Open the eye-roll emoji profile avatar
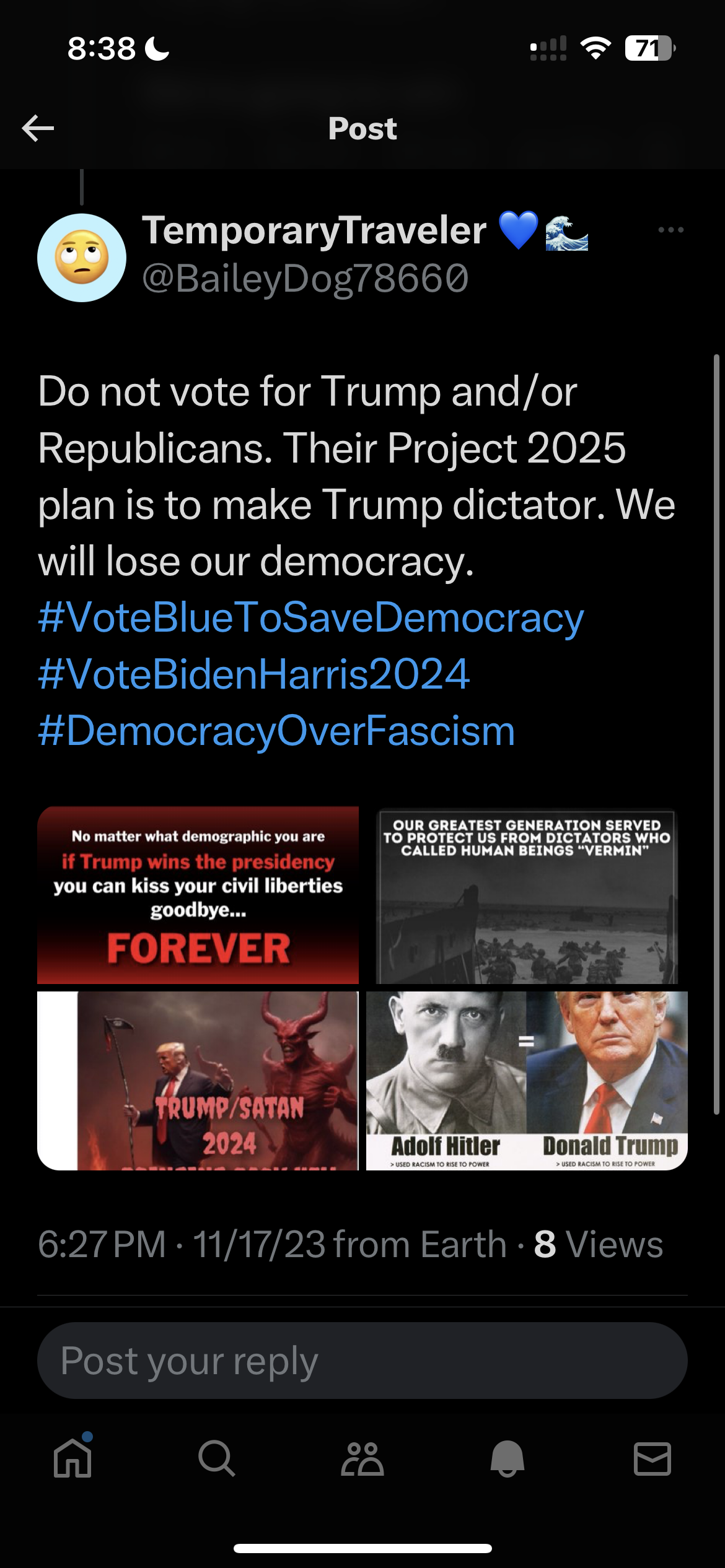Screen dimensions: 725x1568 tap(82, 258)
